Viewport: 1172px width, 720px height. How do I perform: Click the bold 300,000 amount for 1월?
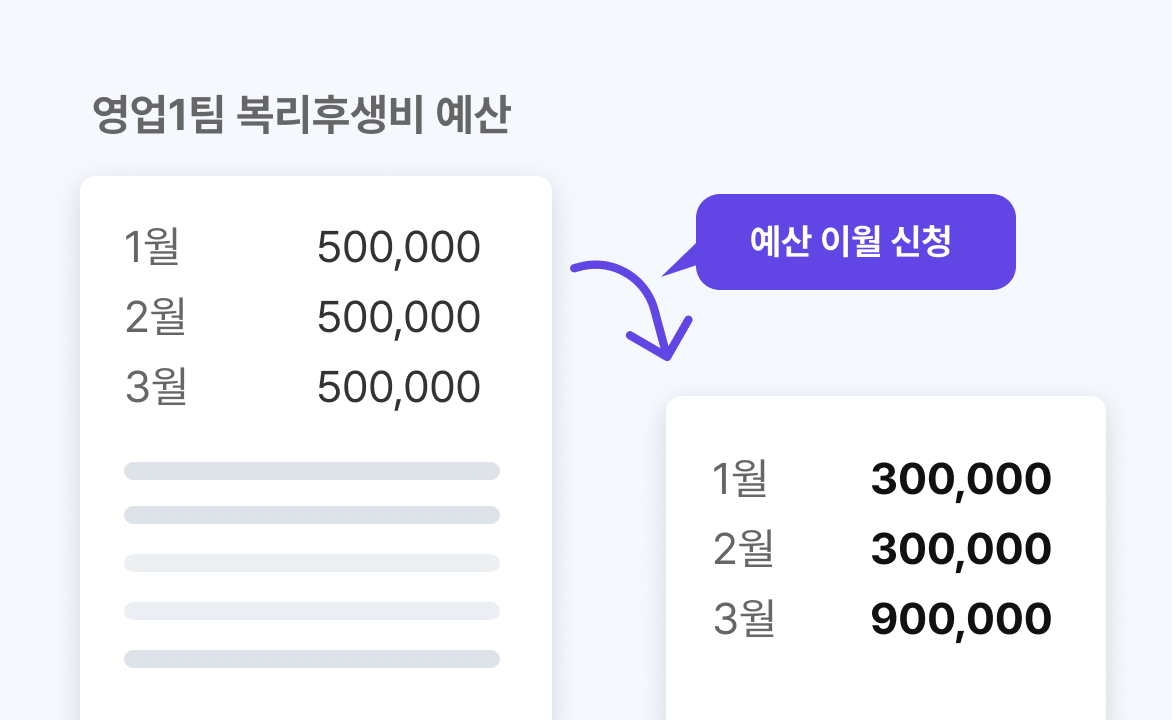pyautogui.click(x=961, y=480)
